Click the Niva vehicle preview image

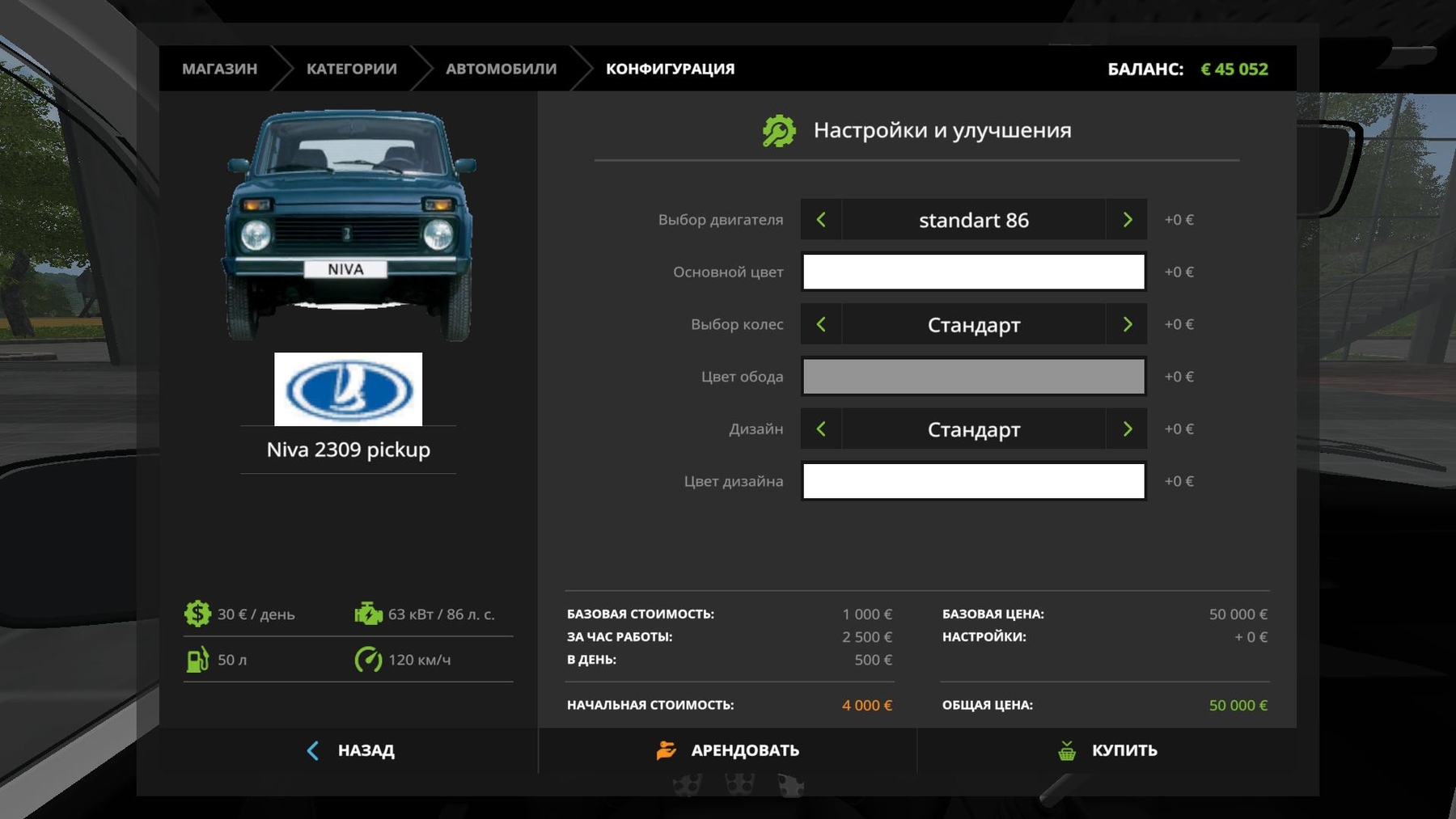click(349, 225)
